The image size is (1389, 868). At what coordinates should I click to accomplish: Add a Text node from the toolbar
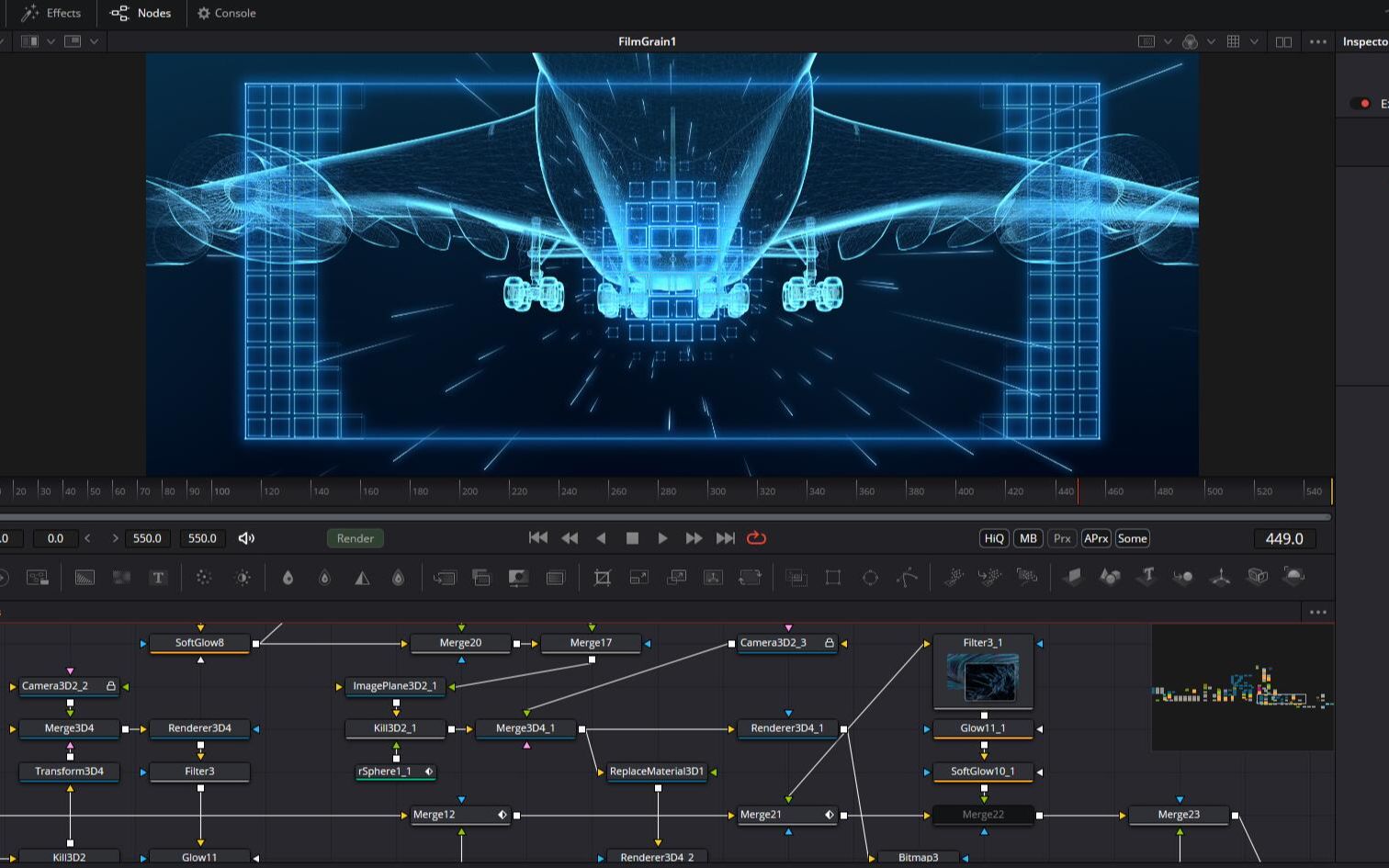pyautogui.click(x=158, y=577)
